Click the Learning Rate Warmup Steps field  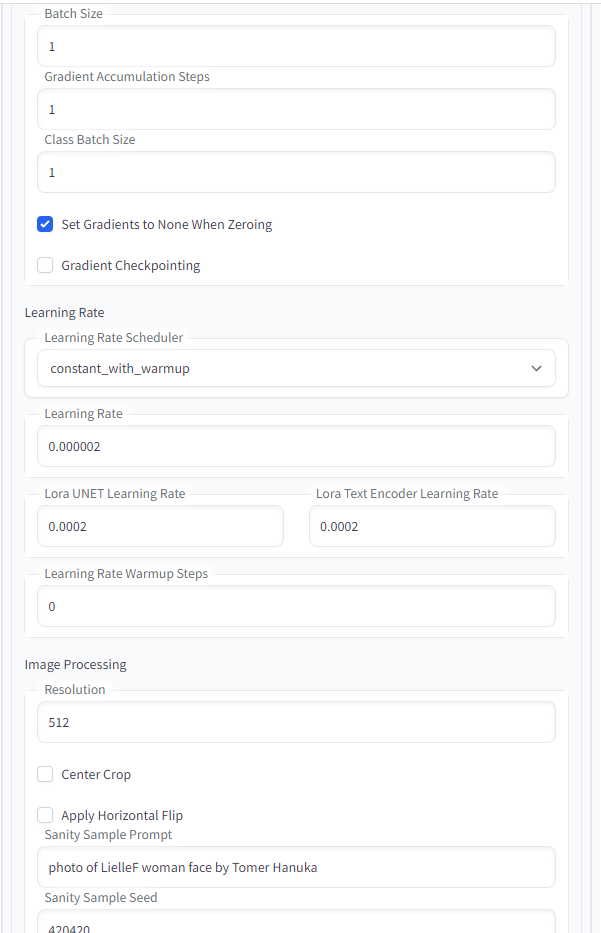click(x=296, y=605)
